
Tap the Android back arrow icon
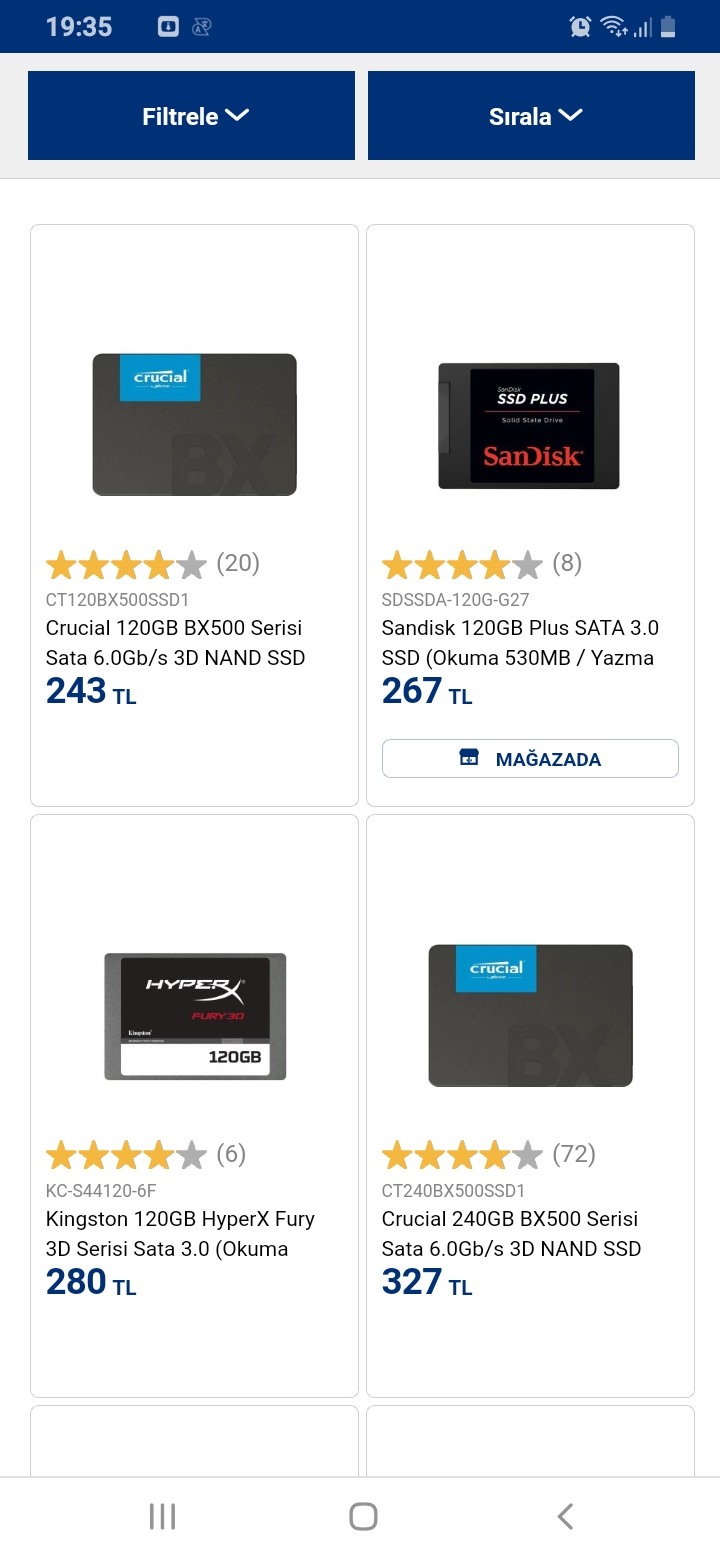point(565,1517)
